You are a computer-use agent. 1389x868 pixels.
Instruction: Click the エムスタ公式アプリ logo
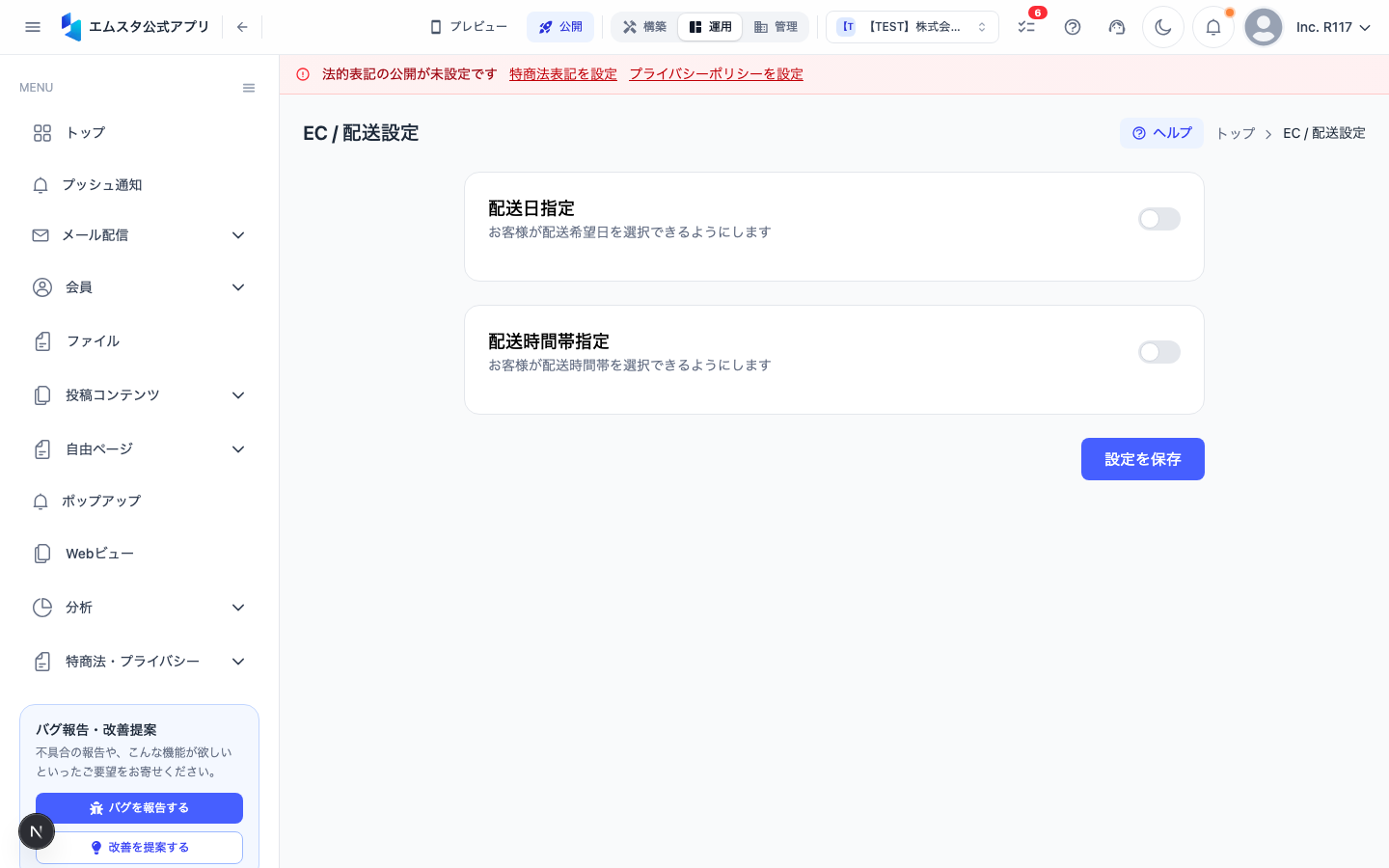tap(135, 27)
